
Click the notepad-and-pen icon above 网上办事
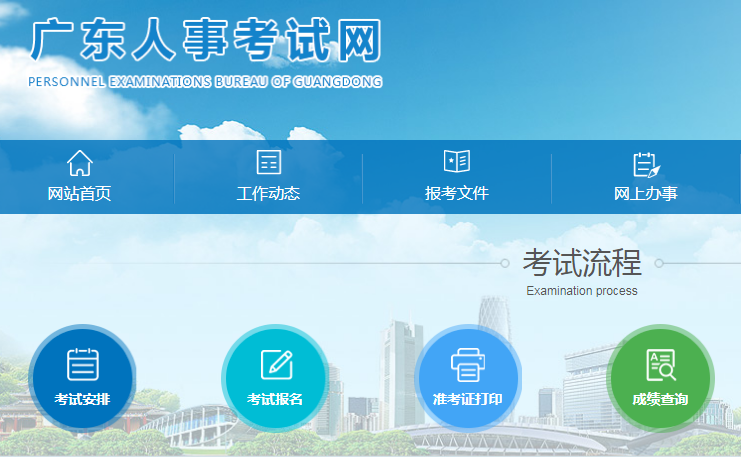[646, 164]
